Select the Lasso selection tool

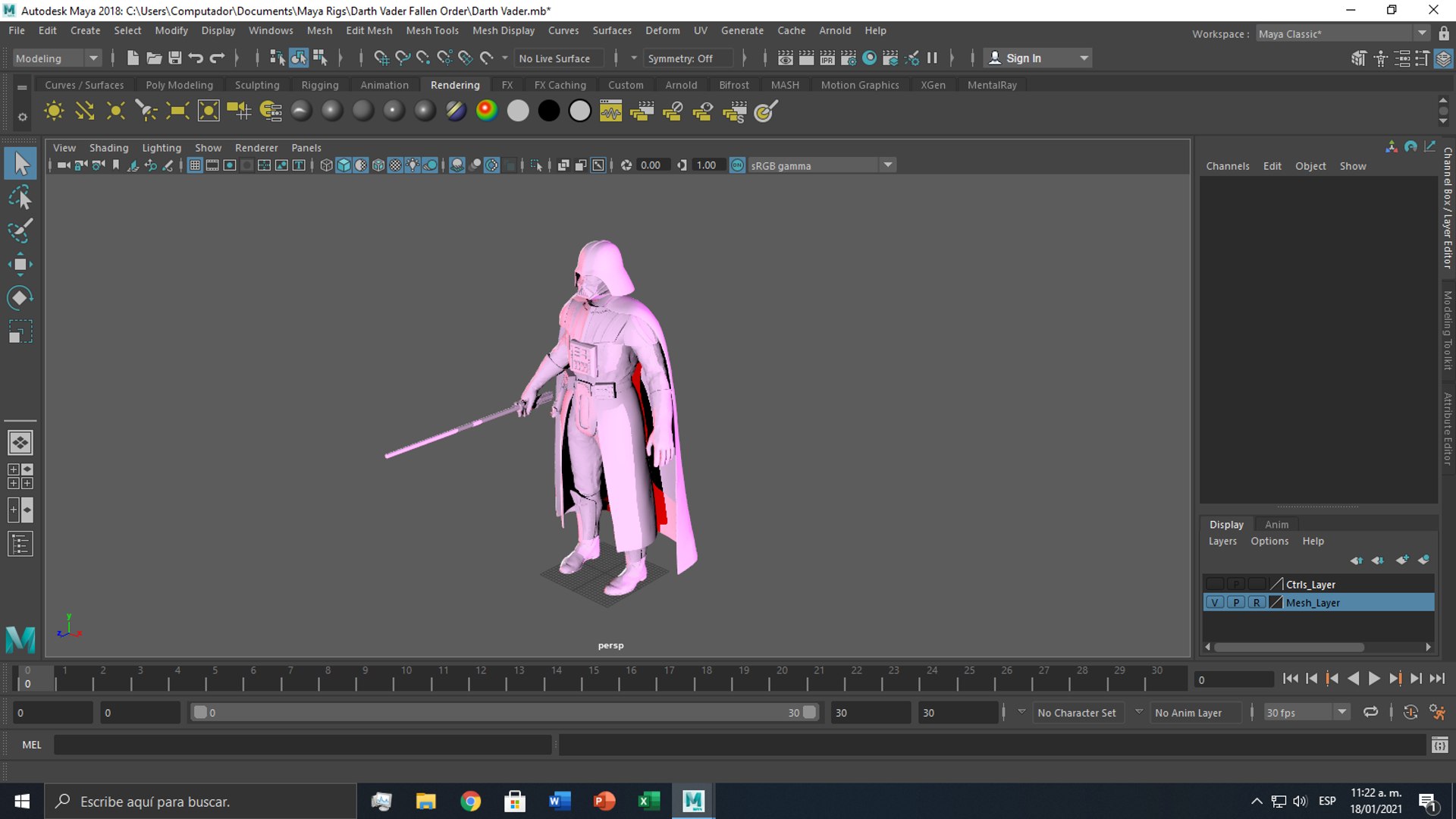20,198
